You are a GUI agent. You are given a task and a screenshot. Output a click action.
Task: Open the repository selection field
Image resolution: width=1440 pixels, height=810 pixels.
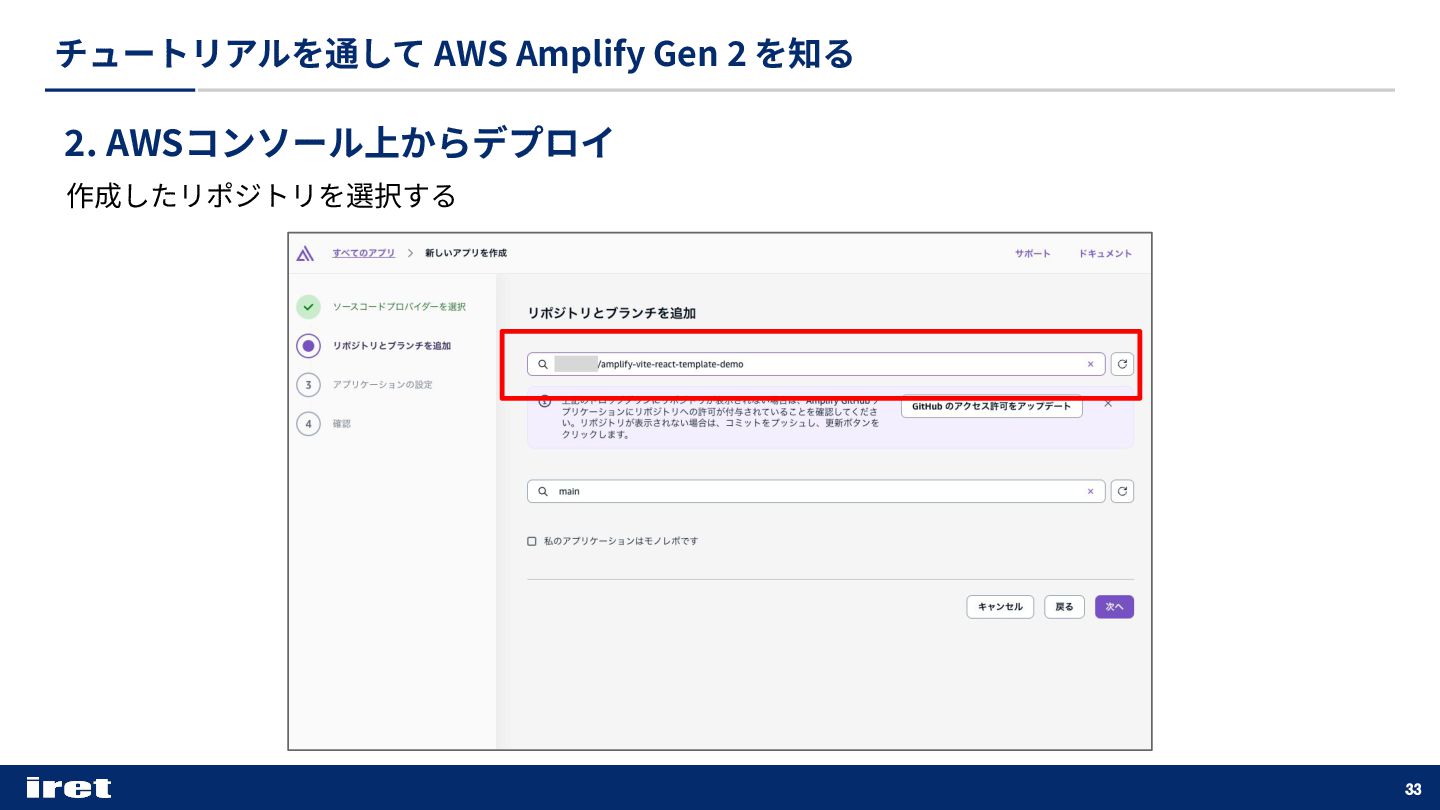pyautogui.click(x=816, y=364)
